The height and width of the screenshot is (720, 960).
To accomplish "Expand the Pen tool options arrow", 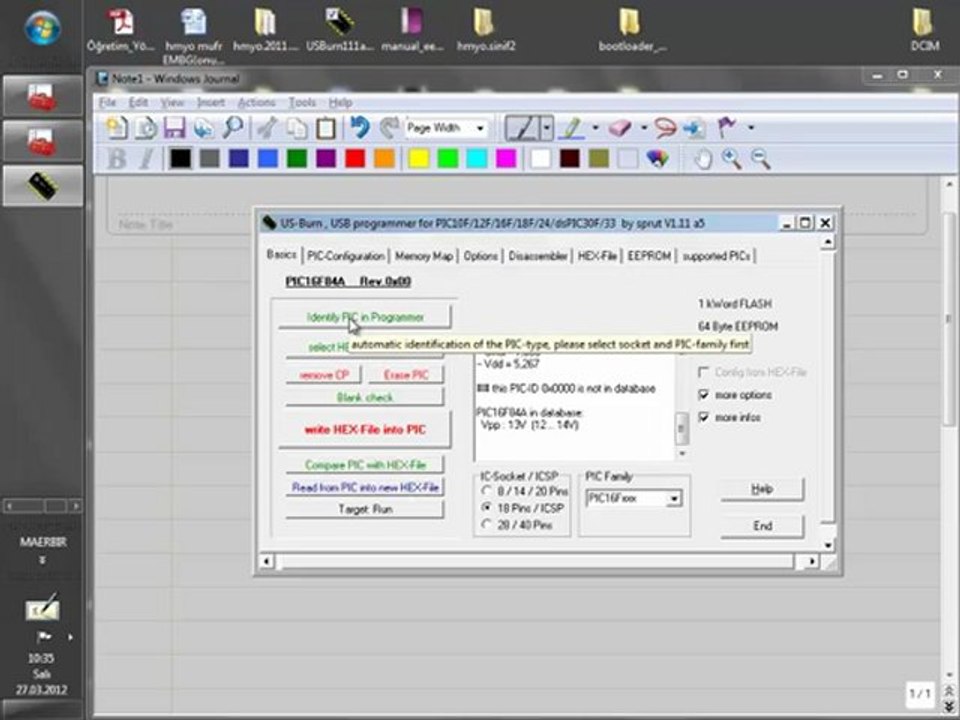I will pyautogui.click(x=547, y=128).
